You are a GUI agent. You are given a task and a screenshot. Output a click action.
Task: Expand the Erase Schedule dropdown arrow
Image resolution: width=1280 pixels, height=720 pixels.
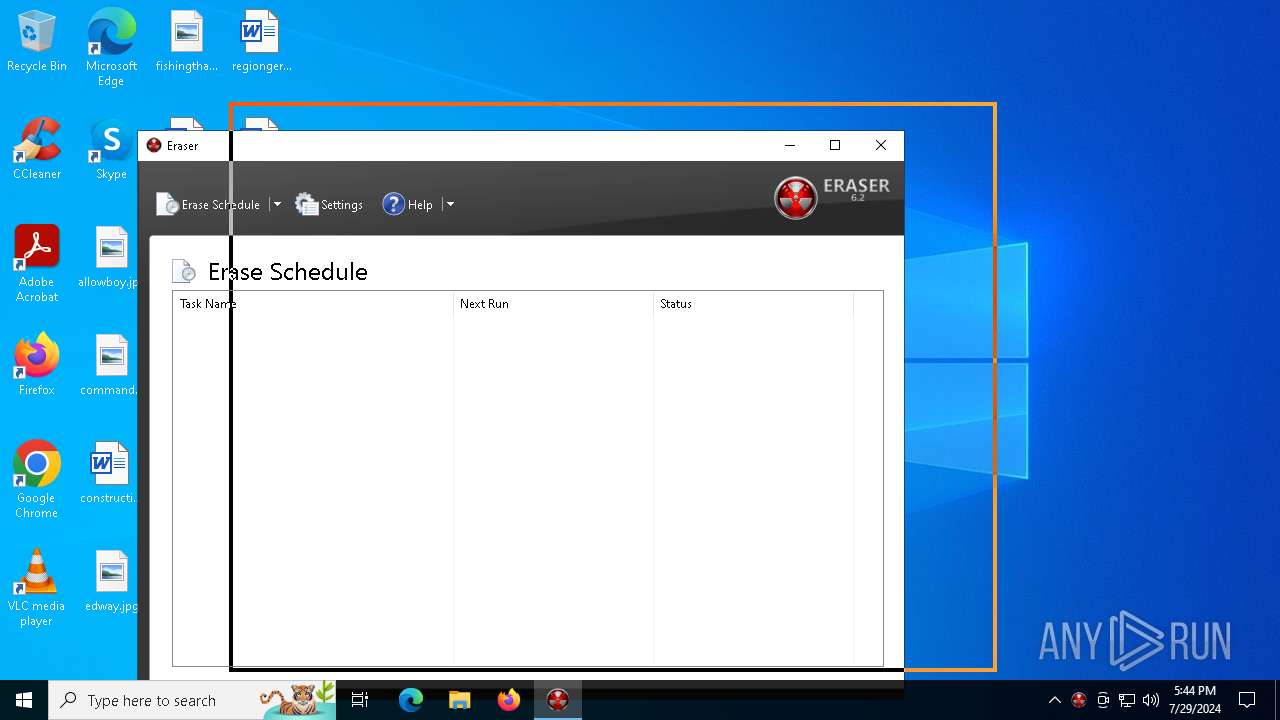pos(277,204)
